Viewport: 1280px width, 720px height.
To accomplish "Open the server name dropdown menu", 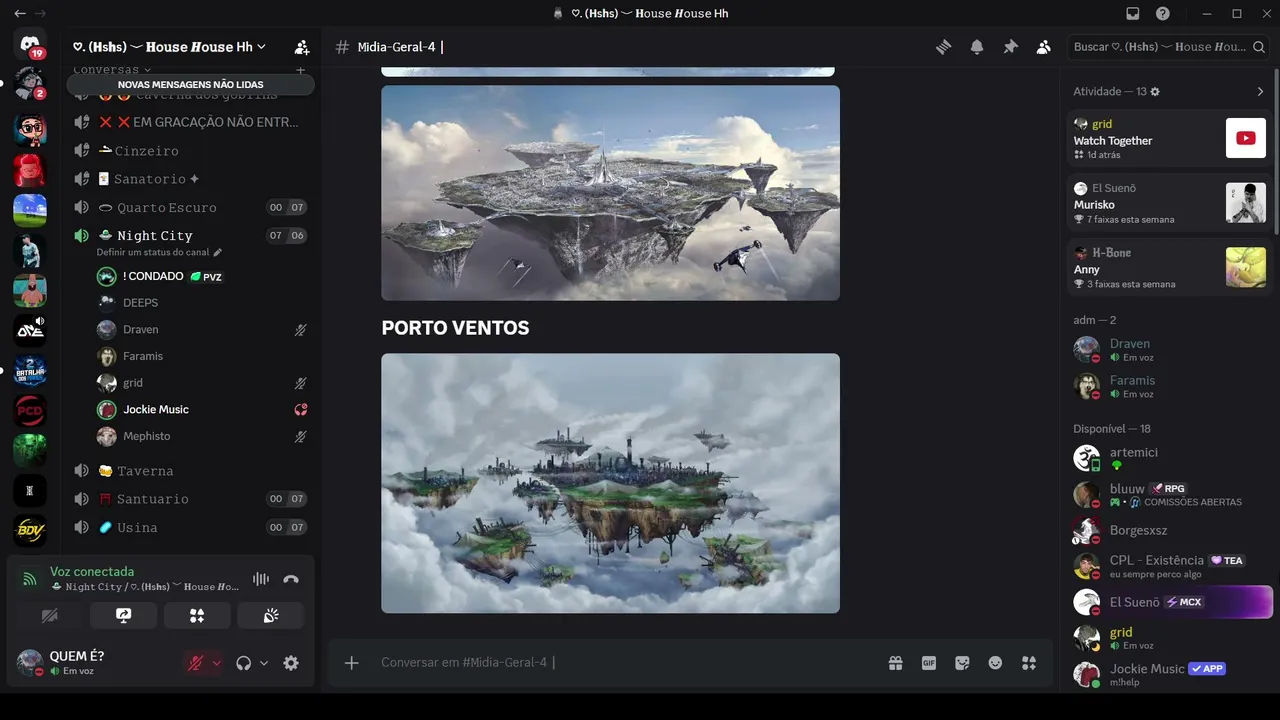I will click(170, 47).
